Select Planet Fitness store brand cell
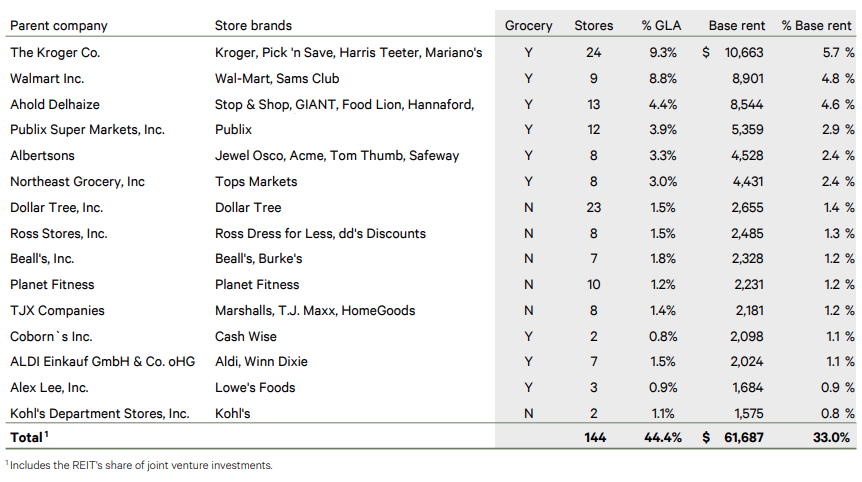862x482 pixels. [257, 285]
